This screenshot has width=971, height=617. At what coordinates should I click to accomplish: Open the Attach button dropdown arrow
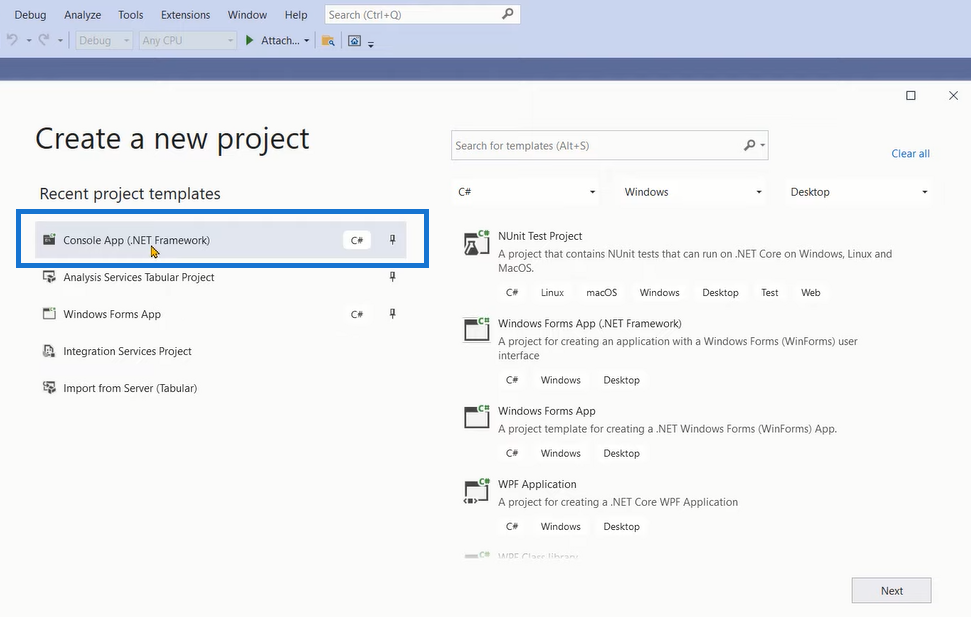307,41
